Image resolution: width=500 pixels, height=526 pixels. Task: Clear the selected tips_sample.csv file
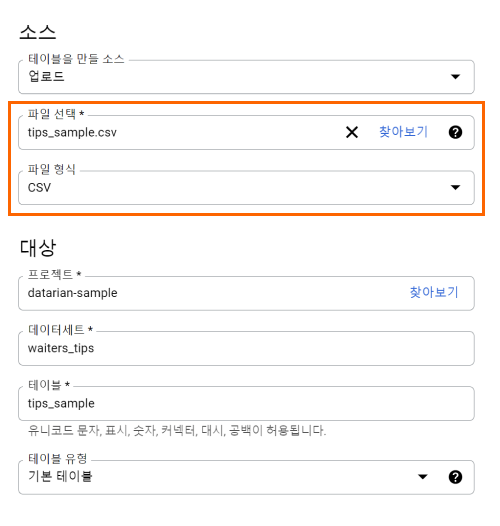click(352, 132)
